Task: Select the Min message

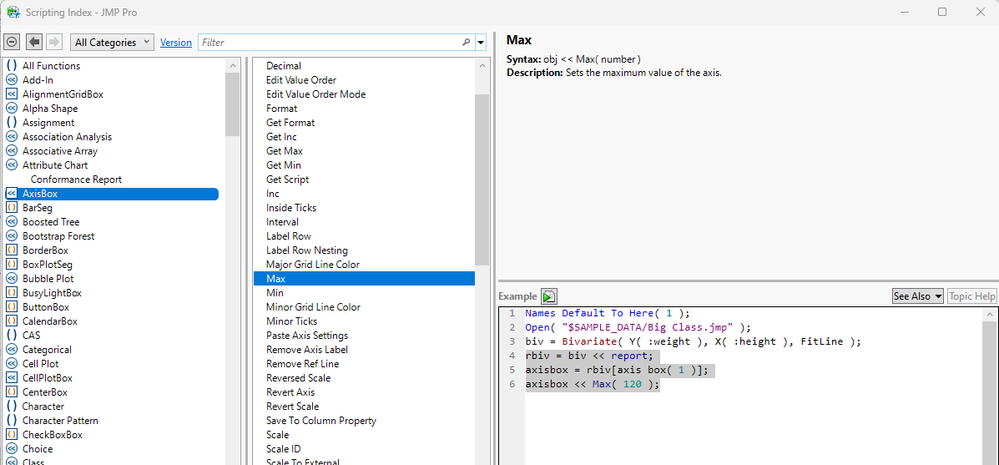Action: click(x=275, y=293)
